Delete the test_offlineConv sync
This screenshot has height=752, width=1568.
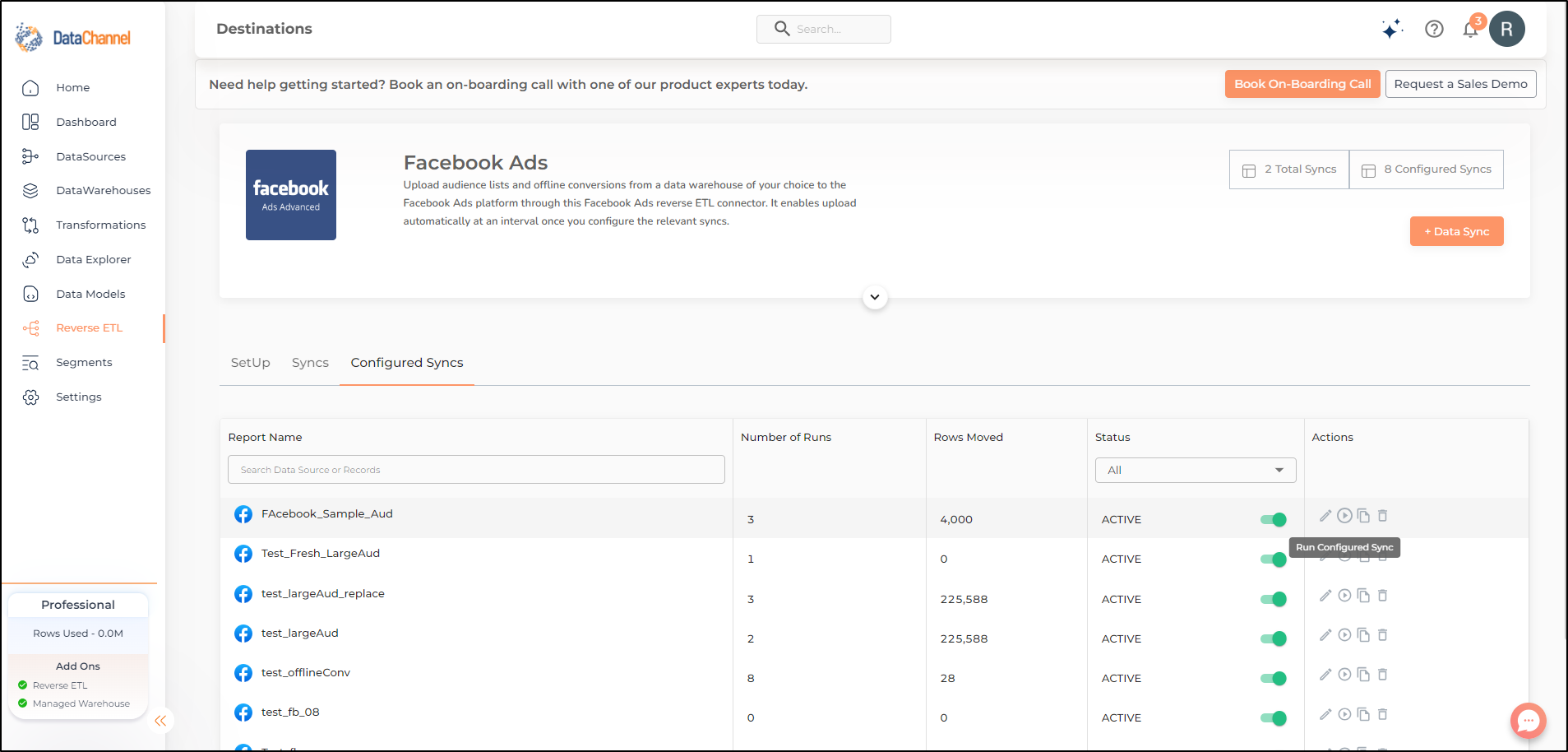click(x=1382, y=675)
